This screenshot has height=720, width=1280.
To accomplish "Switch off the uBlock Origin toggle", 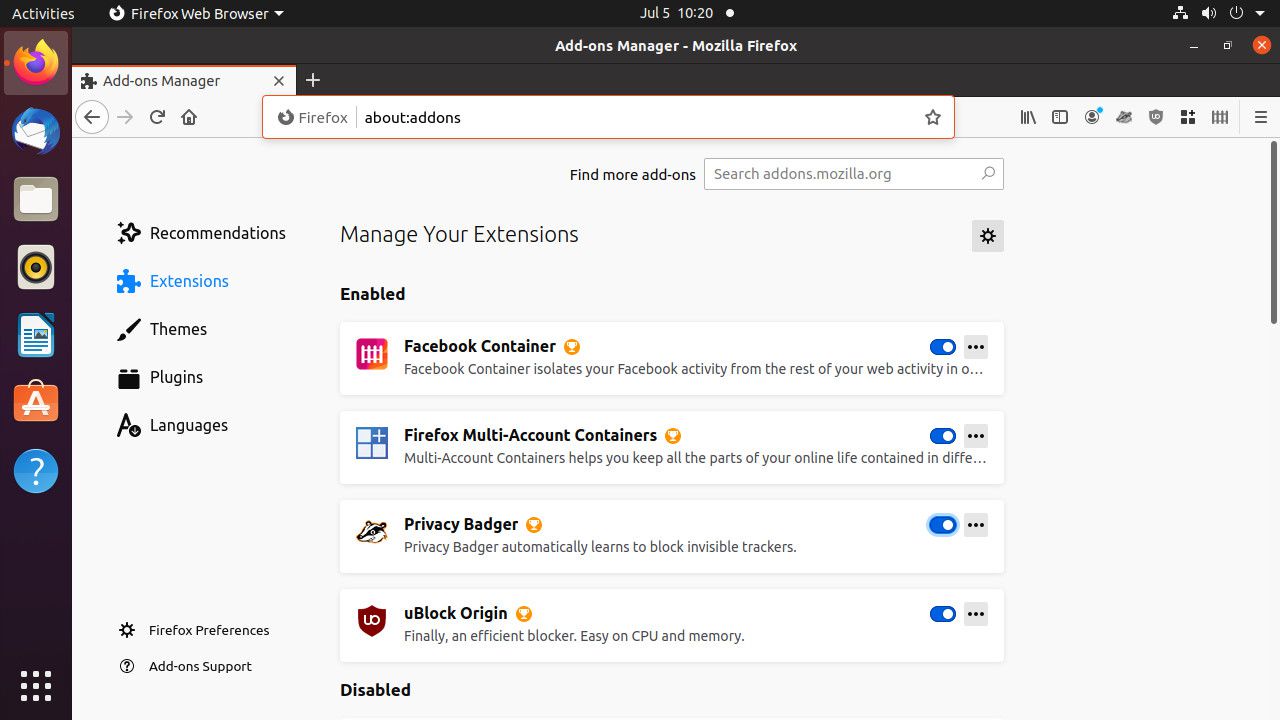I will point(943,614).
